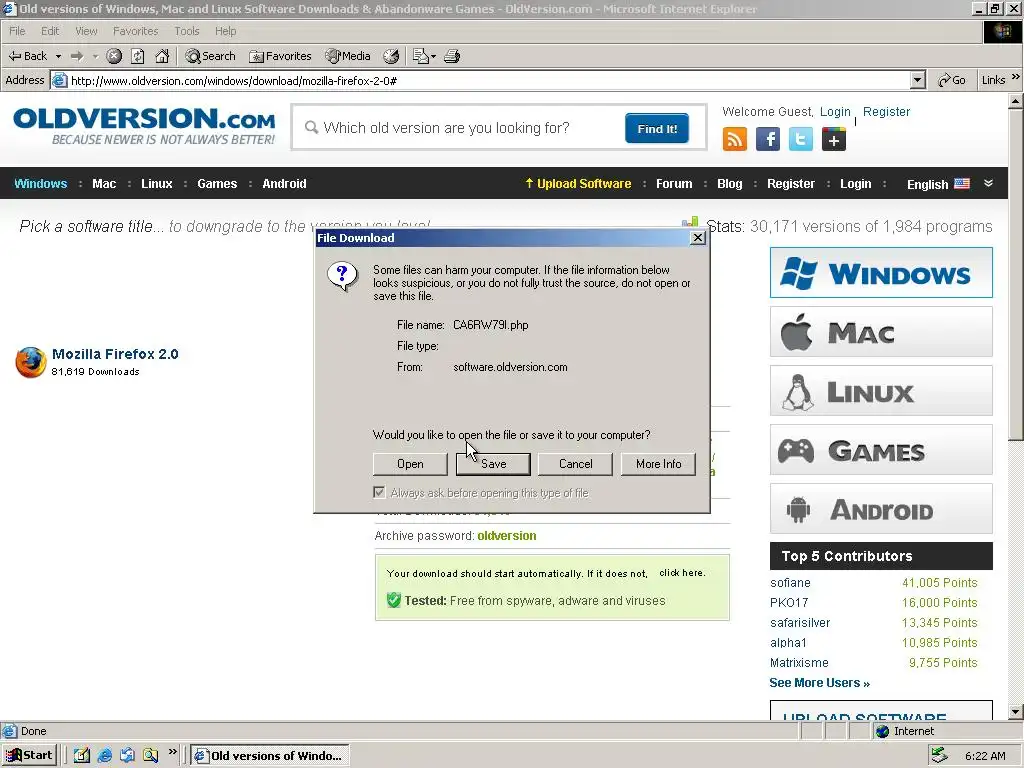
Task: Click the Windows category sidebar button
Action: coord(881,272)
